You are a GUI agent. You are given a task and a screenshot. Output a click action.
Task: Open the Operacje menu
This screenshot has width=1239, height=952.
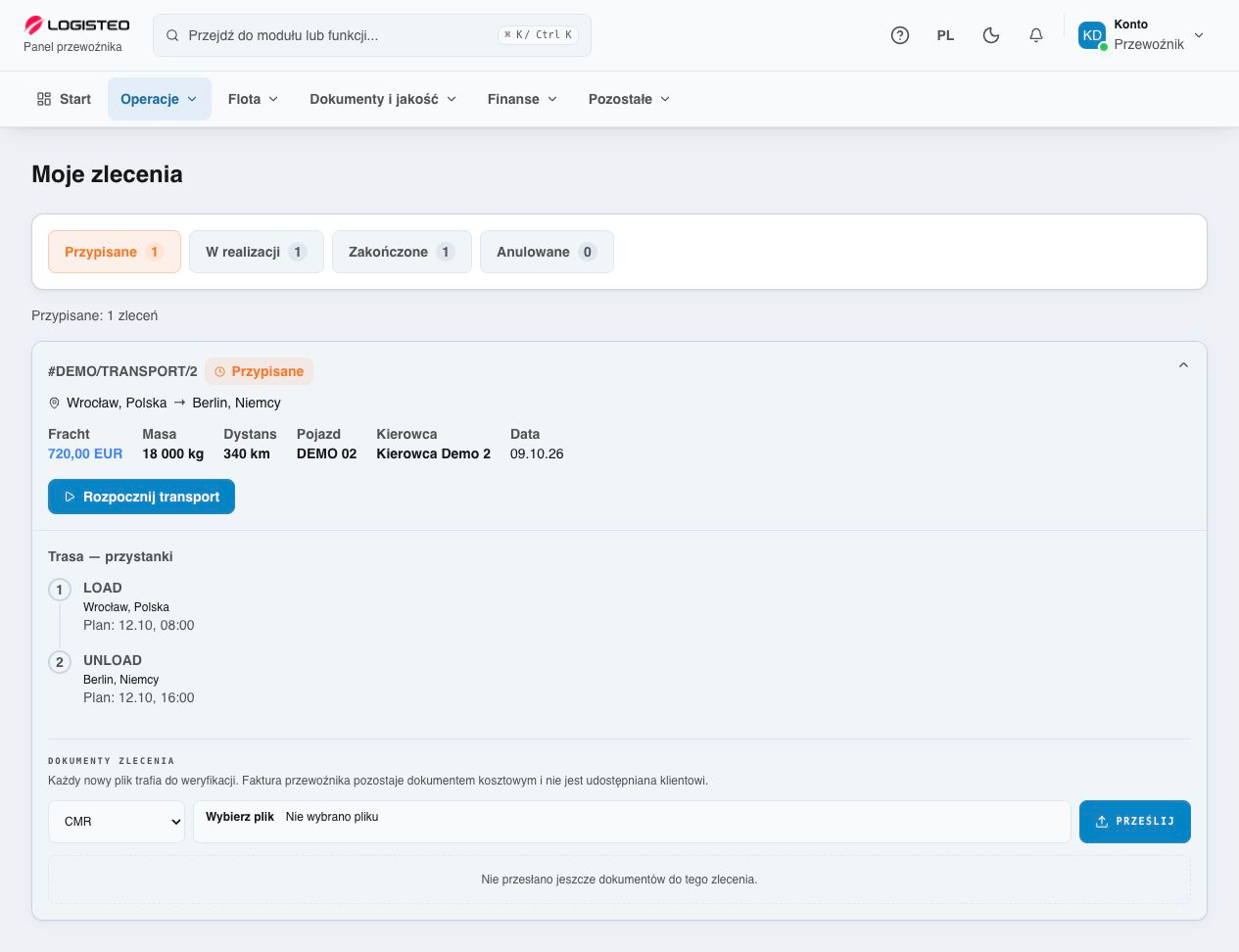coord(160,99)
